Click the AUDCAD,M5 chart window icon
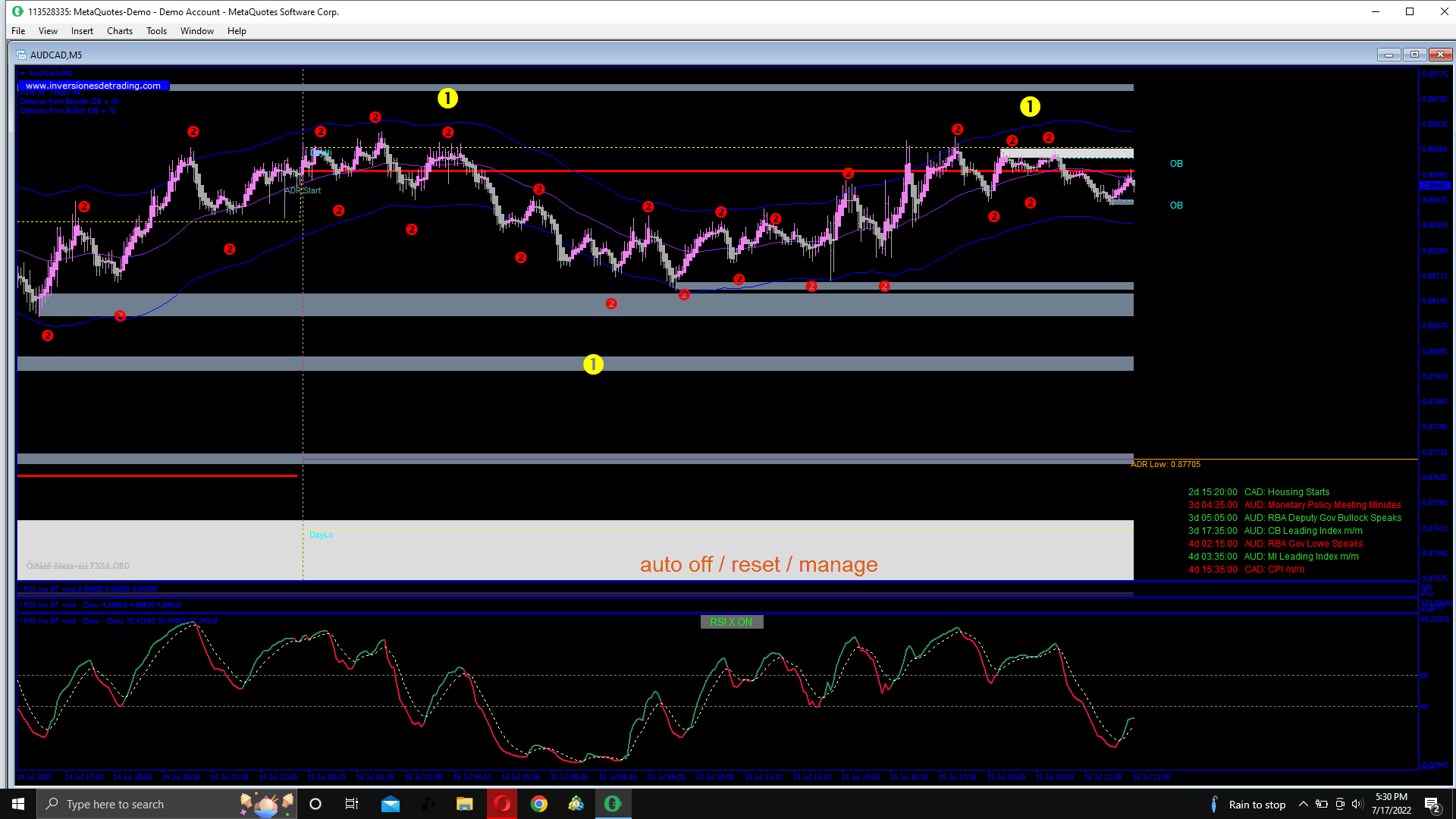This screenshot has height=819, width=1456. click(x=21, y=55)
